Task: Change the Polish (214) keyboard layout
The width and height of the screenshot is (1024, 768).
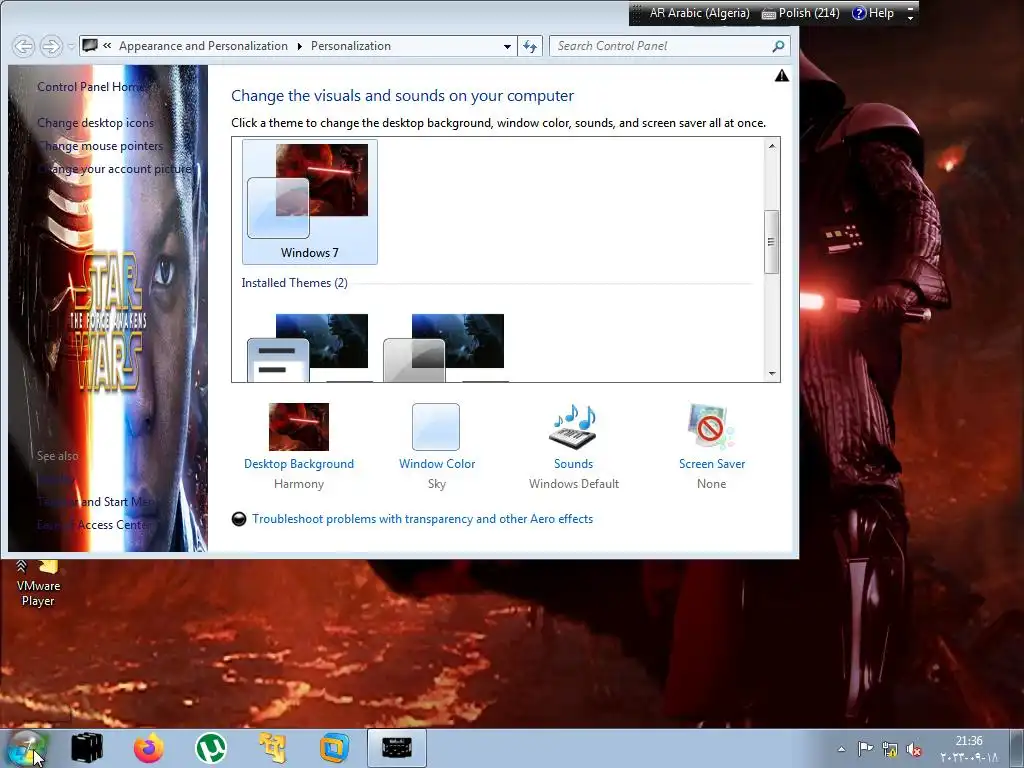Action: 809,13
